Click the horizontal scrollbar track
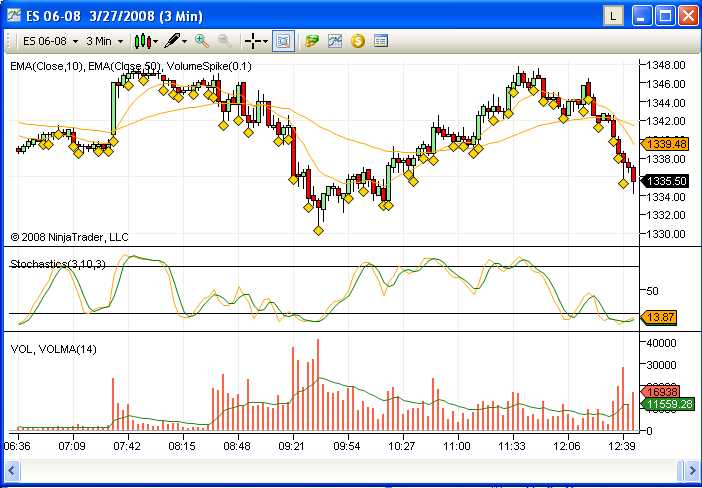Screen dimensions: 702x488 click(x=351, y=471)
